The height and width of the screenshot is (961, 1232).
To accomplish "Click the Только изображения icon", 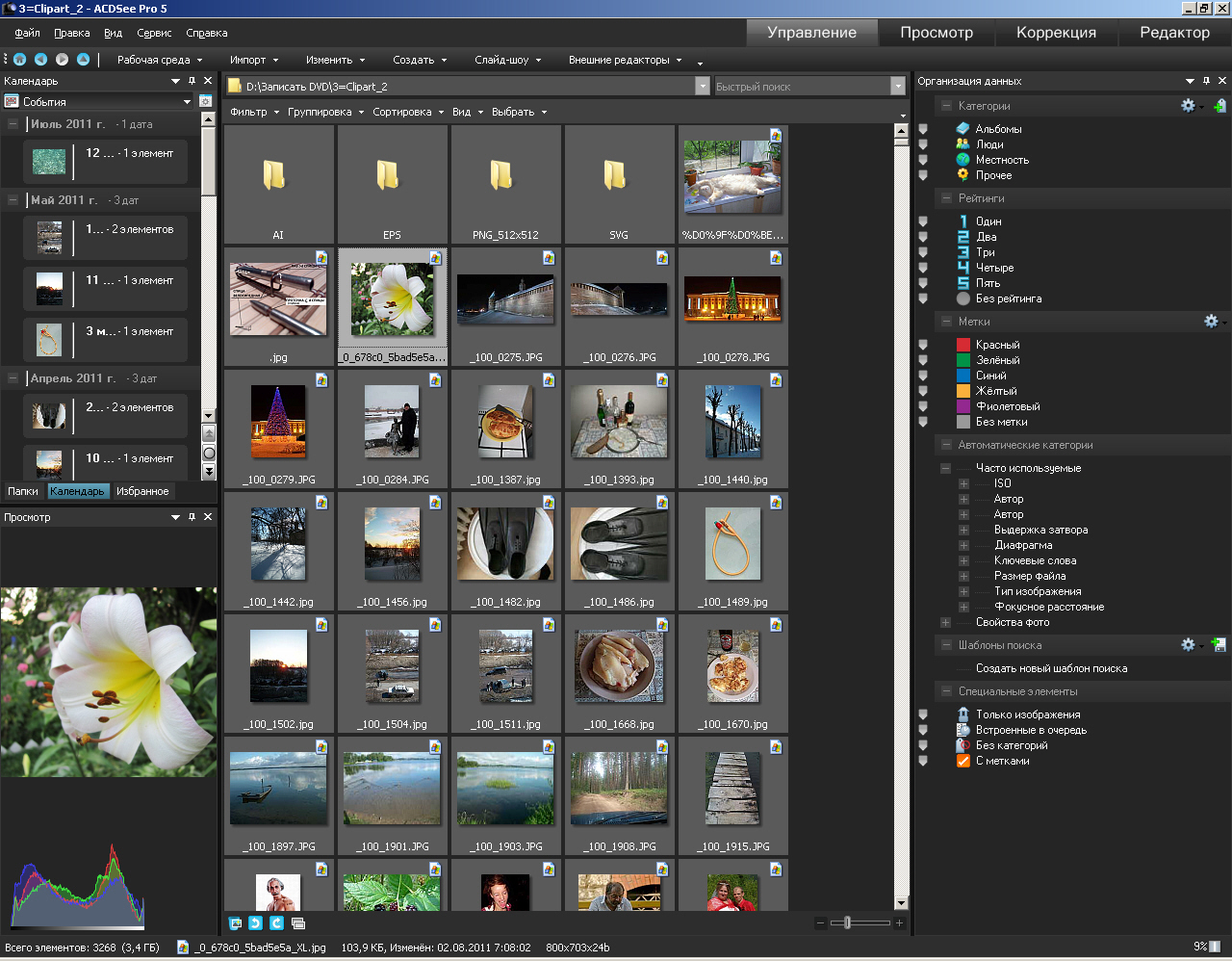I will (x=962, y=714).
